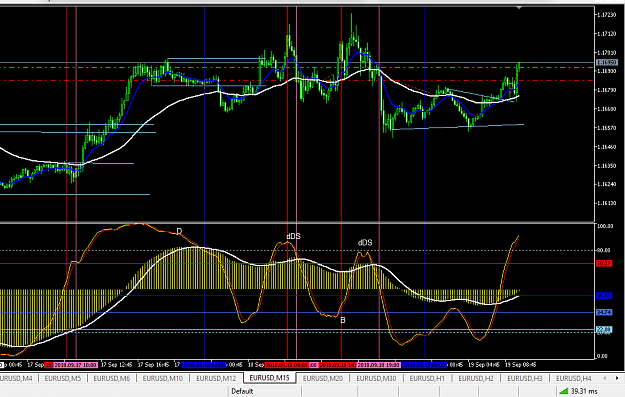Click the 19 Sep 04:45 time axis label

(483, 365)
